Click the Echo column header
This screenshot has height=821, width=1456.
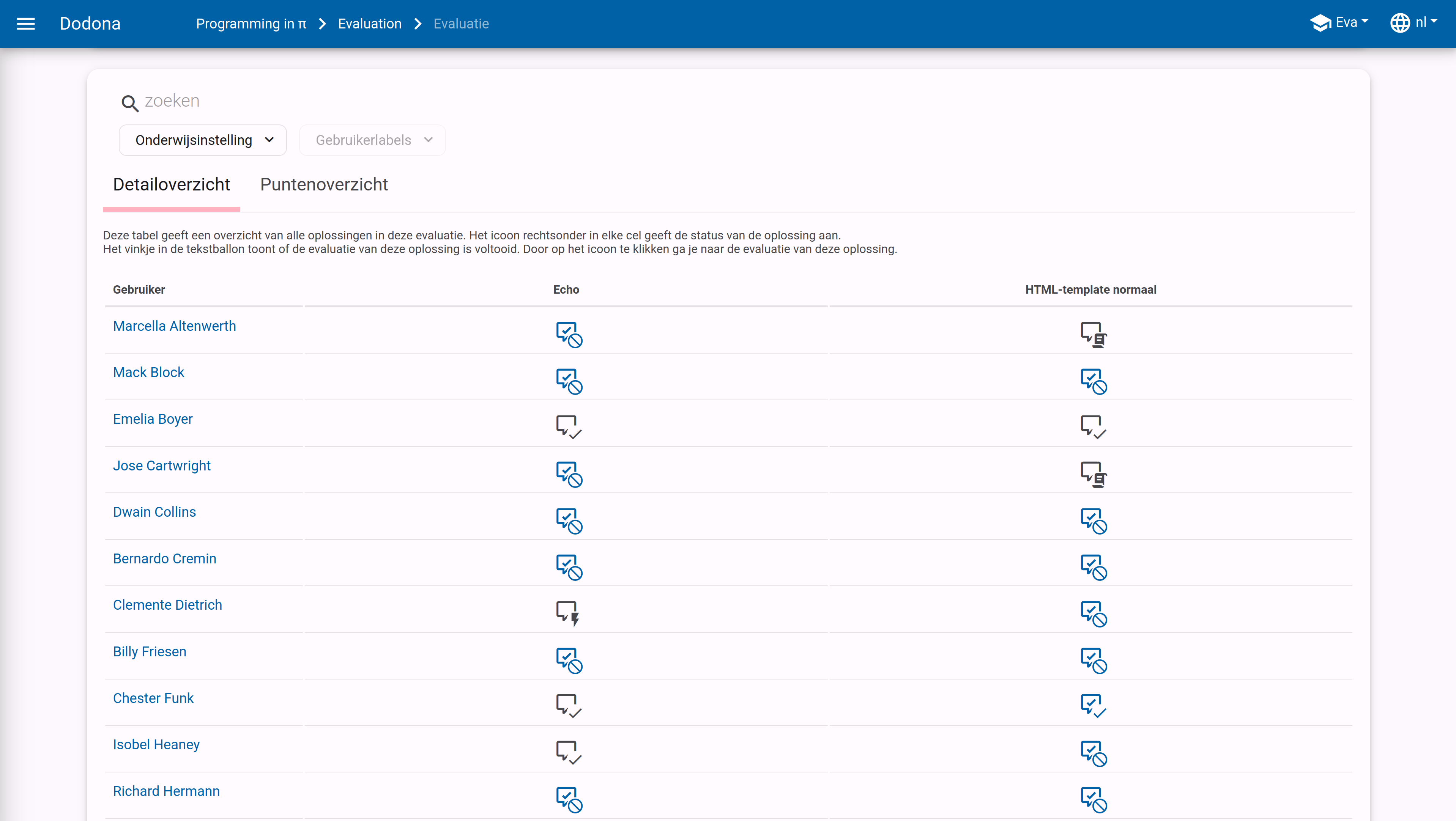[566, 290]
